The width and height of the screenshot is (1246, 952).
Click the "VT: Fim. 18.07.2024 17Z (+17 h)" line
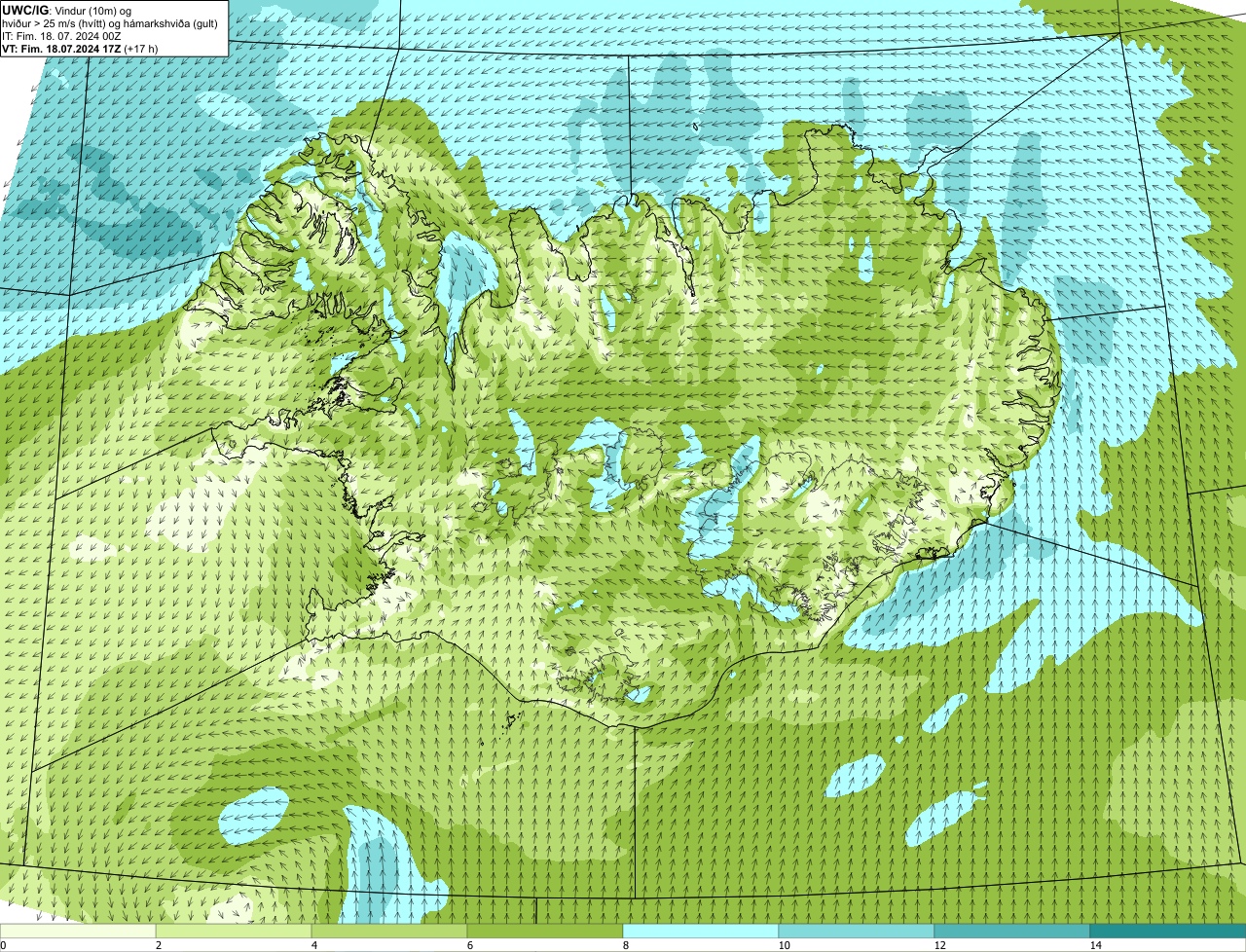[x=80, y=48]
